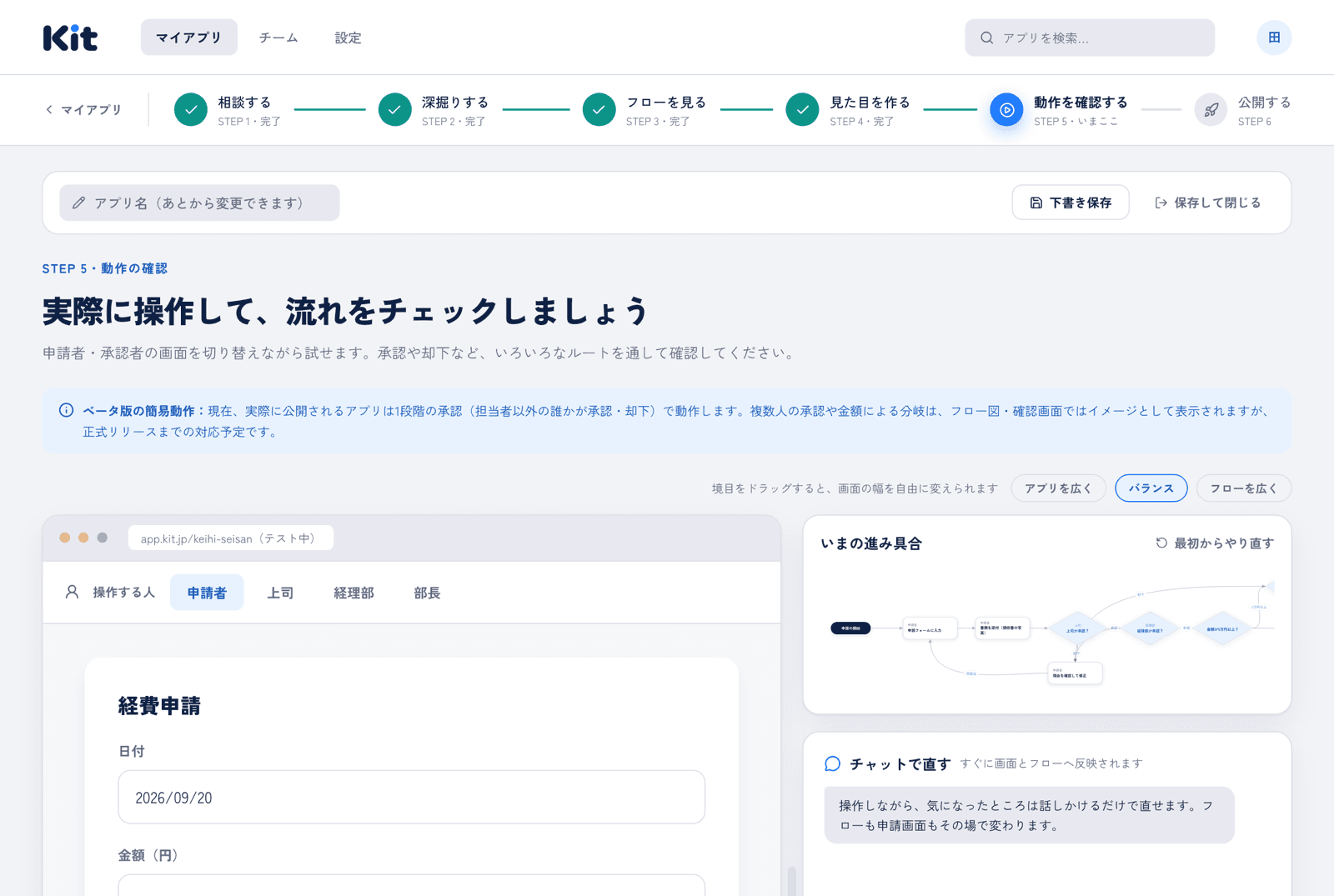Viewport: 1334px width, 896px height.
Task: Click the 相談する step checkmark circle
Action: coord(191,109)
